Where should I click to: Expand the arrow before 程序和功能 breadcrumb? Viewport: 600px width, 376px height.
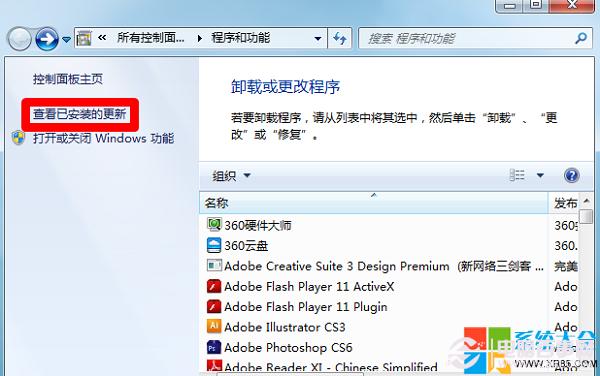(x=199, y=38)
